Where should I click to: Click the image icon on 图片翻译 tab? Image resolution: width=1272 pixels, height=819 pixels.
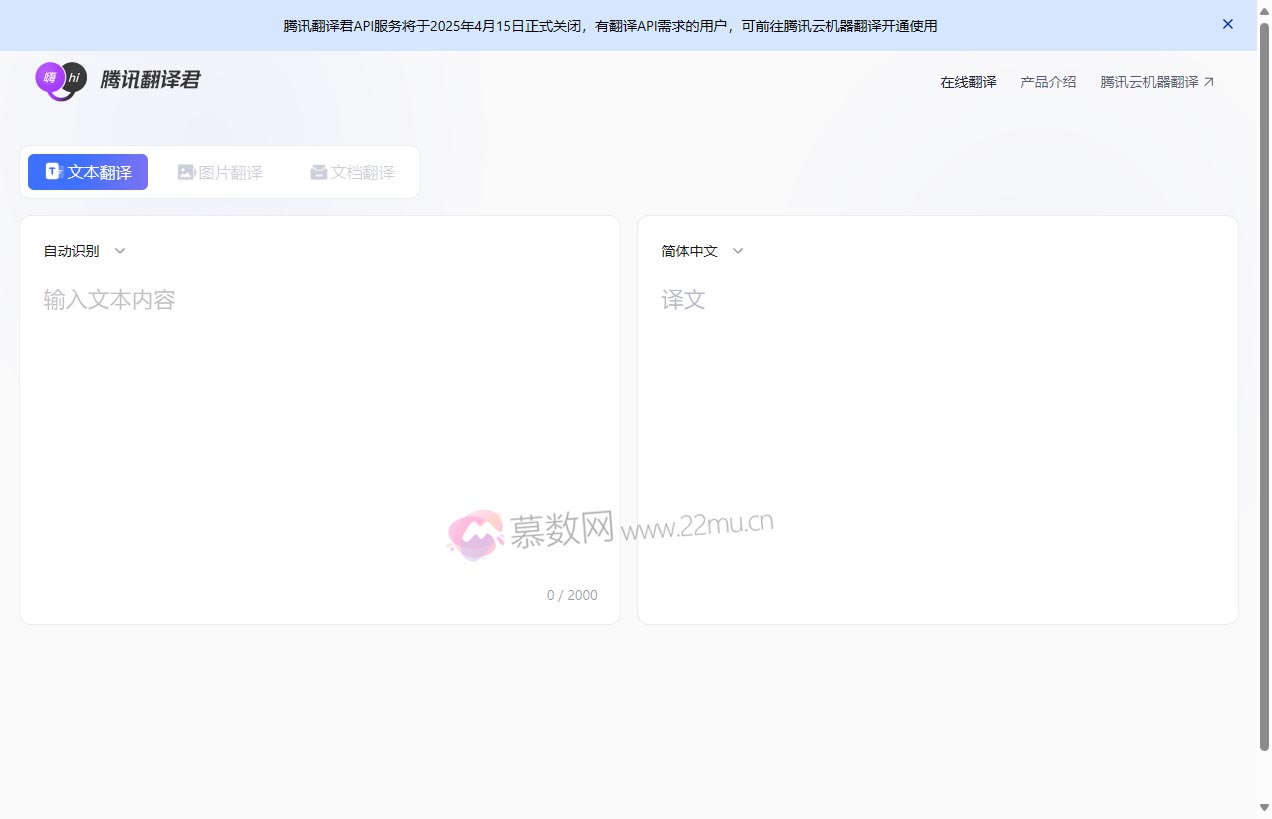coord(186,171)
